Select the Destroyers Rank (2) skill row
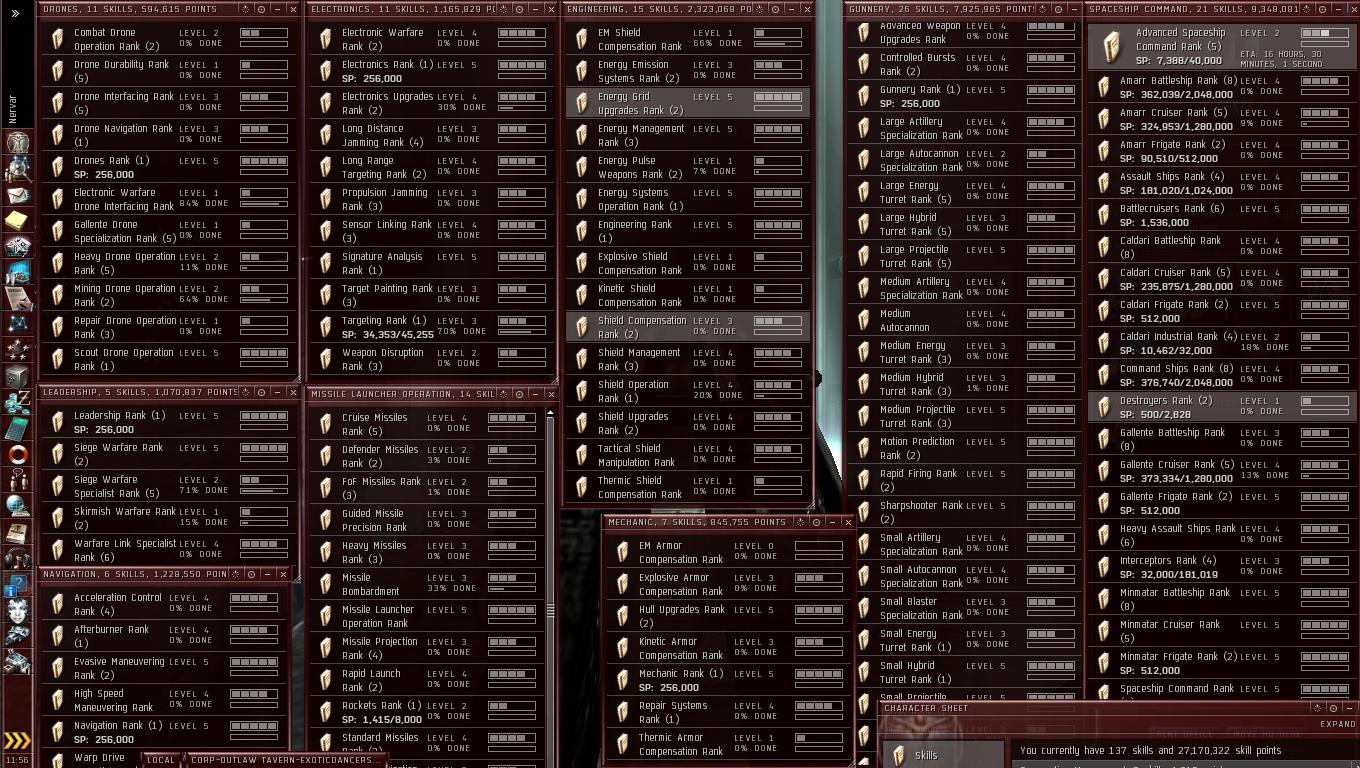 click(x=1221, y=407)
